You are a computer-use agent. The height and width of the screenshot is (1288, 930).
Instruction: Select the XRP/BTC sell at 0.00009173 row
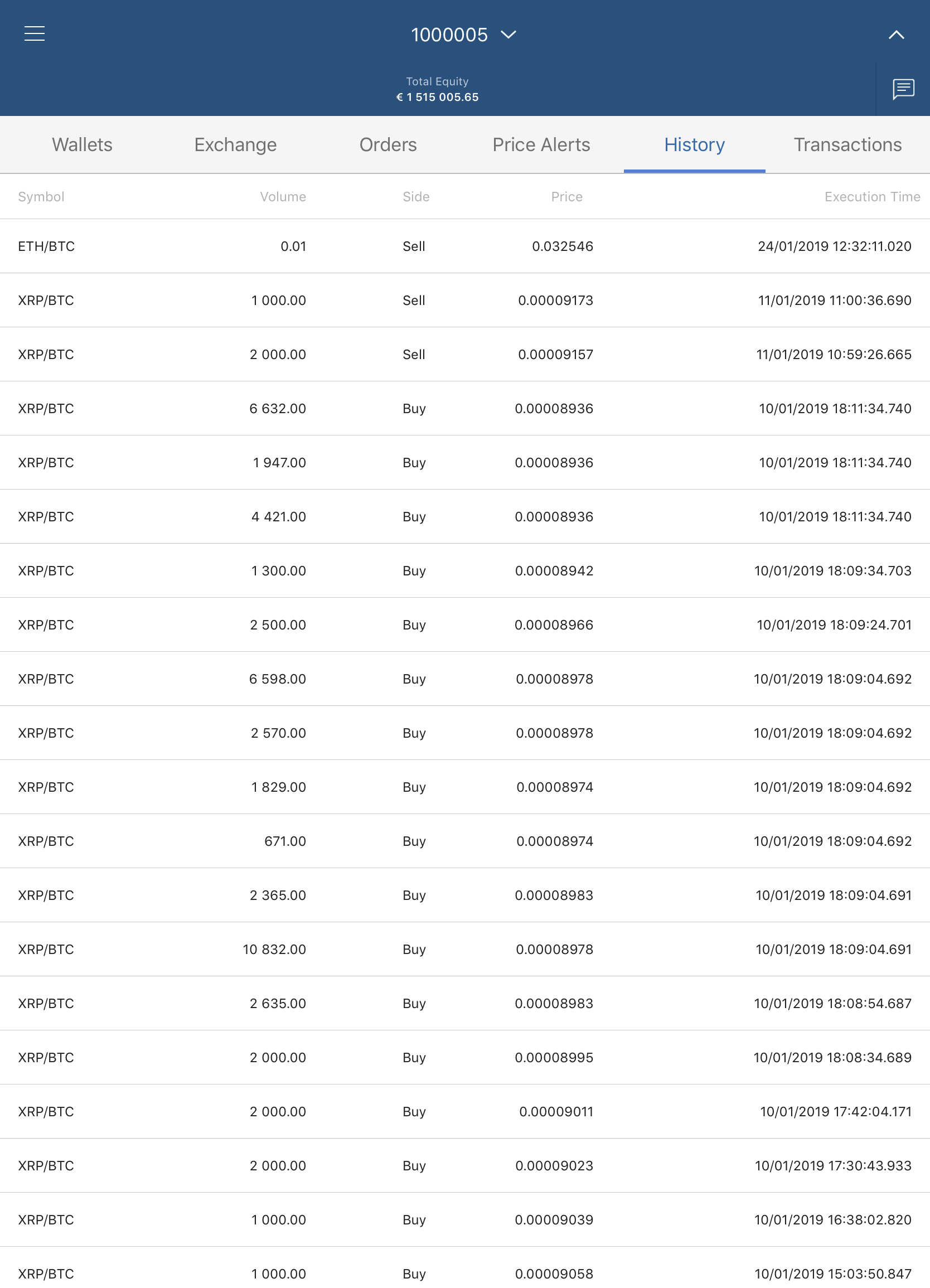pos(465,300)
